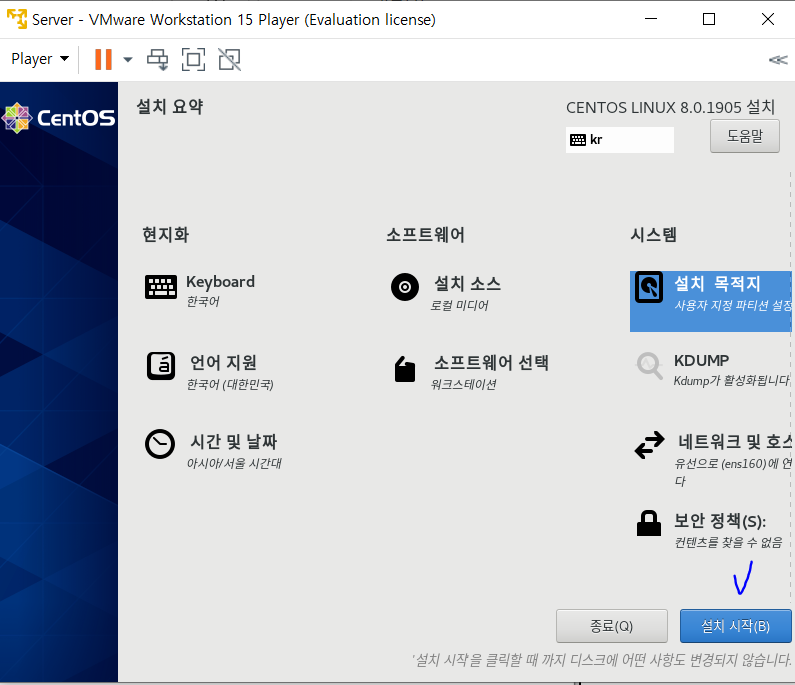The image size is (795, 685).
Task: Minimize the VMware Player window
Action: coord(651,19)
